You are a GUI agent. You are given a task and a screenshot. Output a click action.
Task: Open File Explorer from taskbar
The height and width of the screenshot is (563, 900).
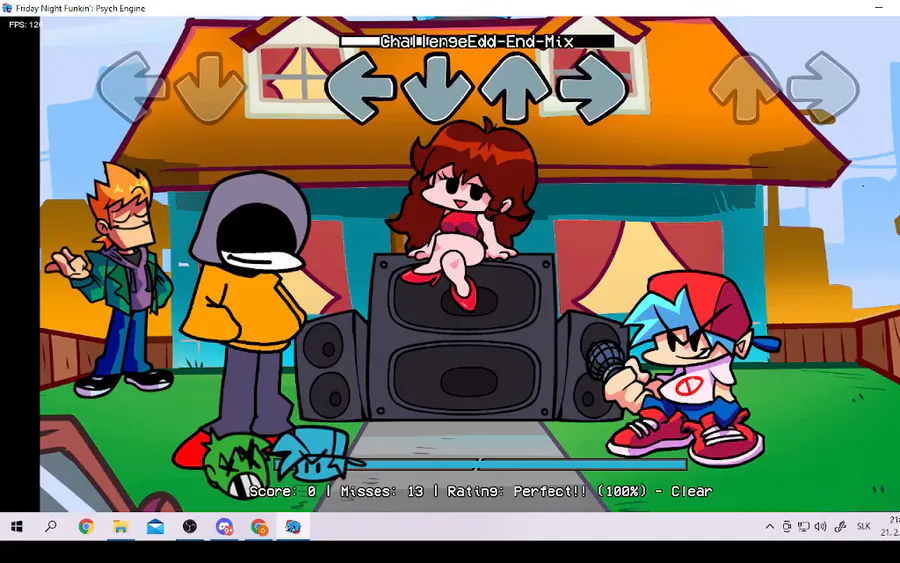(x=121, y=526)
